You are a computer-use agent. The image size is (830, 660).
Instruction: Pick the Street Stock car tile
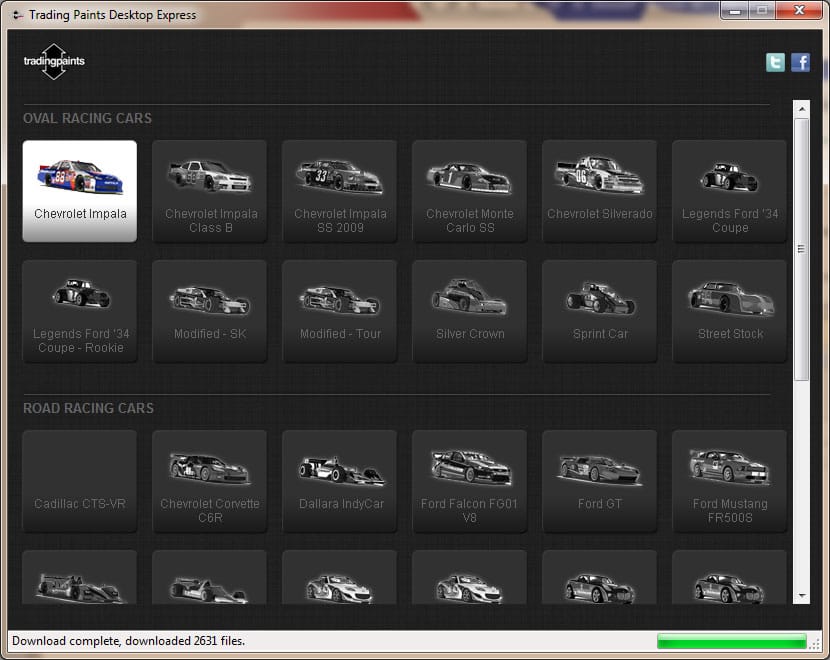[x=729, y=311]
